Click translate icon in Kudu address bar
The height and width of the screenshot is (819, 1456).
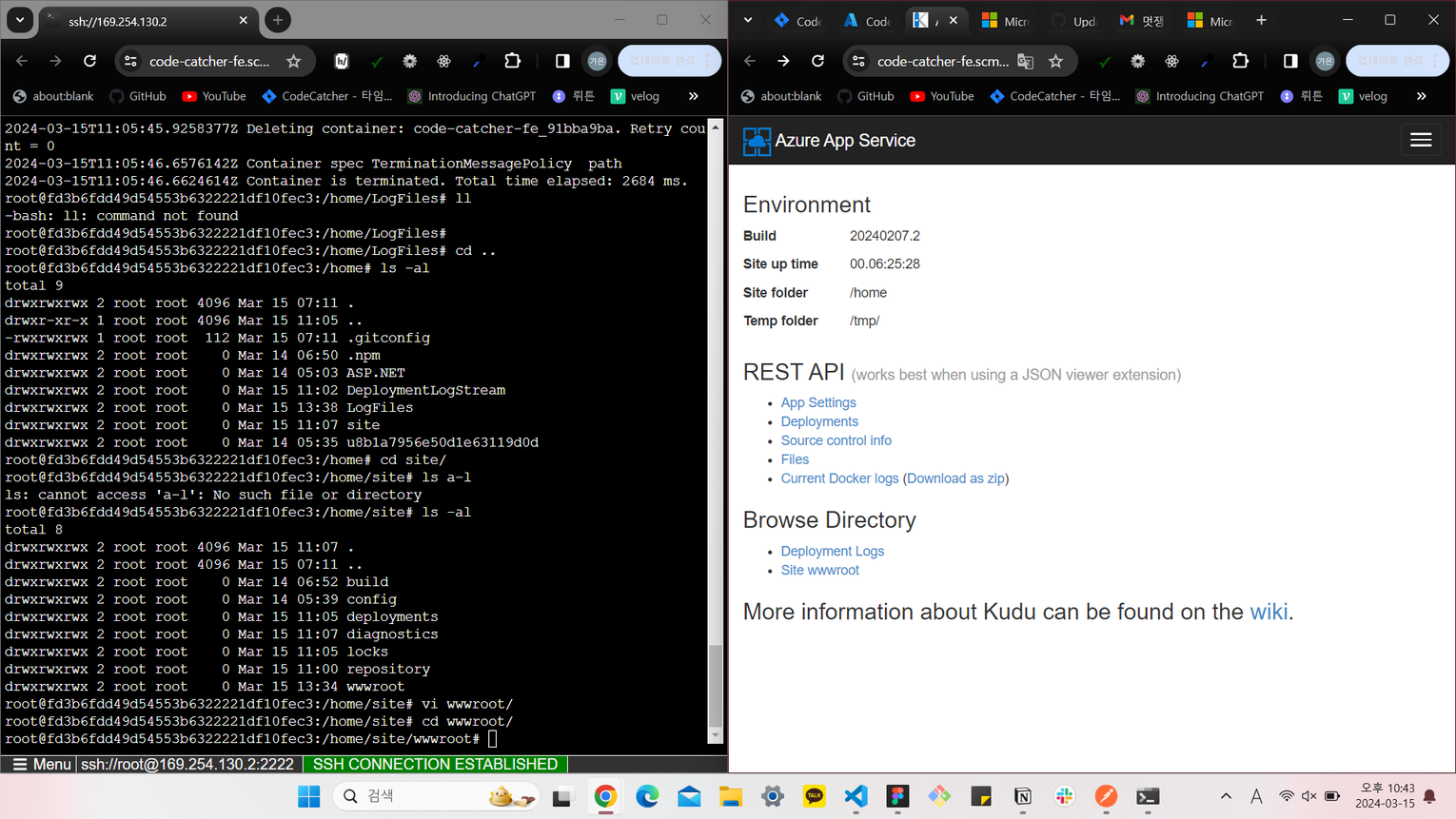click(x=1025, y=61)
